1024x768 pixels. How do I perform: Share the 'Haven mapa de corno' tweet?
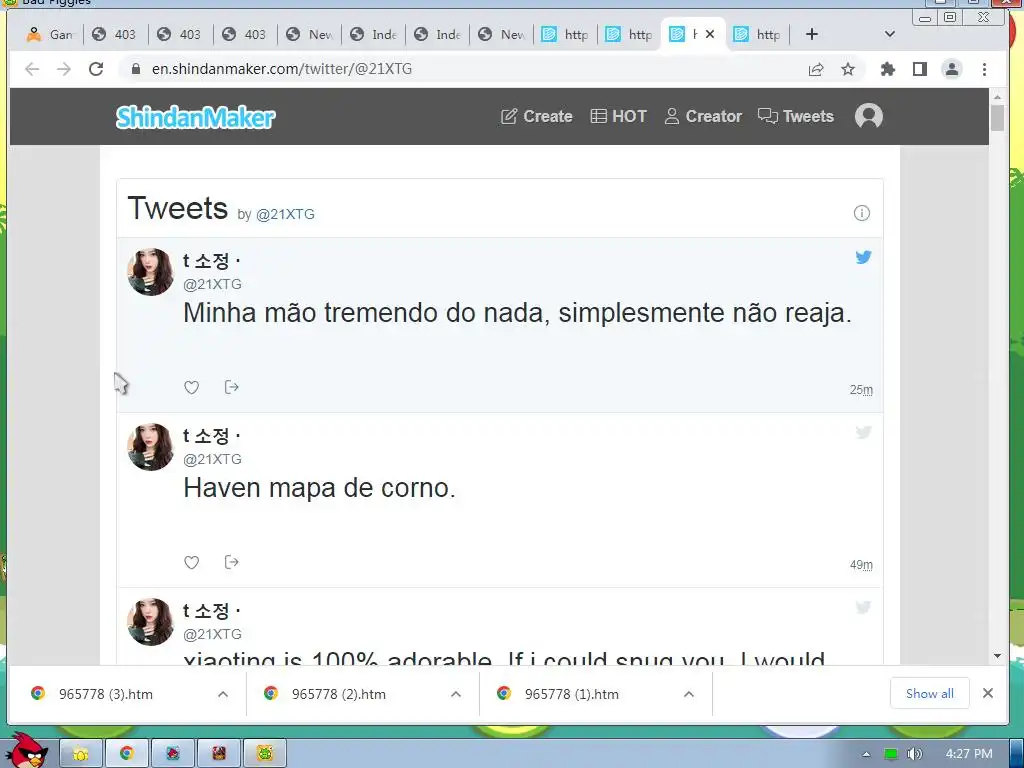tap(231, 562)
